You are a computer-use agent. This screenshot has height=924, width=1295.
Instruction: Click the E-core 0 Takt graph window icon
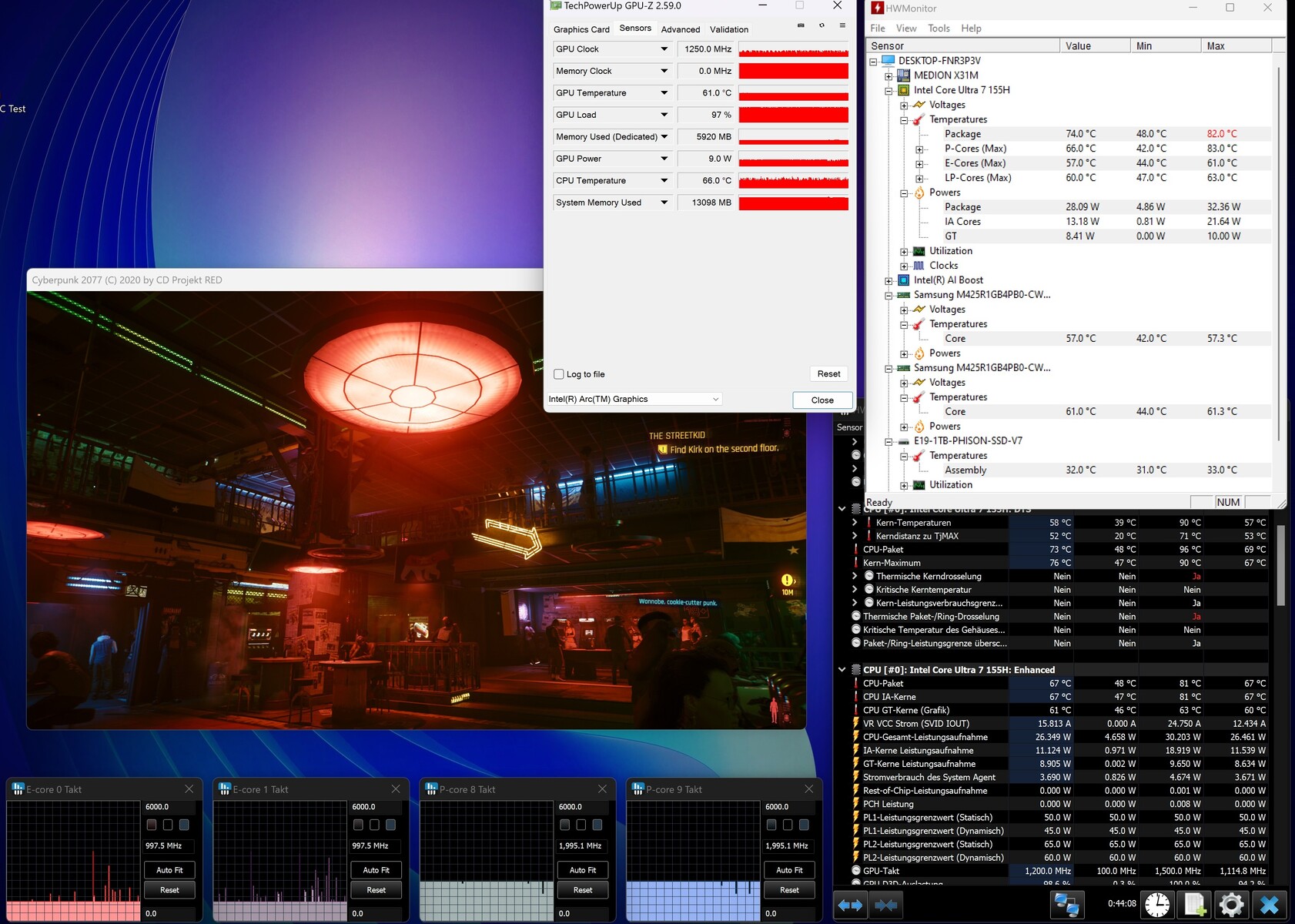point(18,789)
